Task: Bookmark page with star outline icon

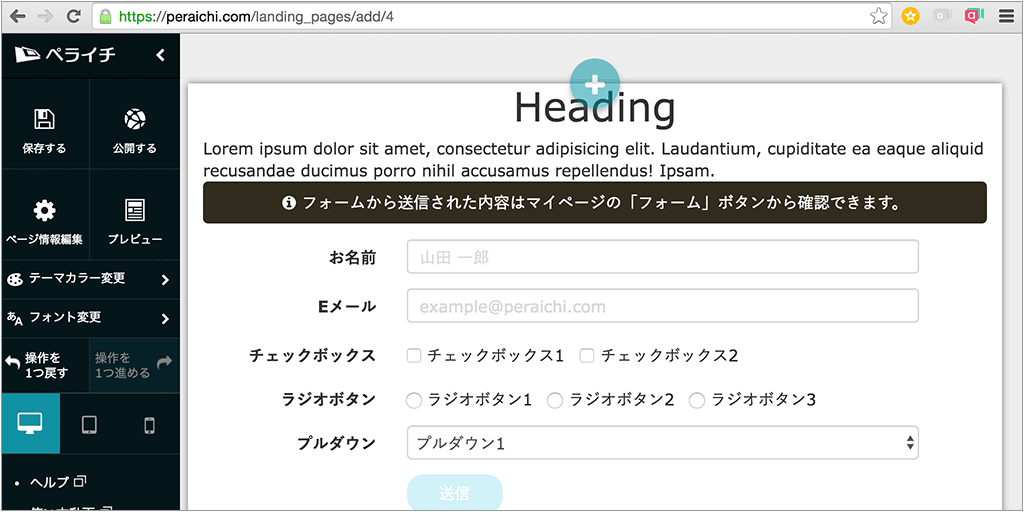Action: click(x=879, y=16)
